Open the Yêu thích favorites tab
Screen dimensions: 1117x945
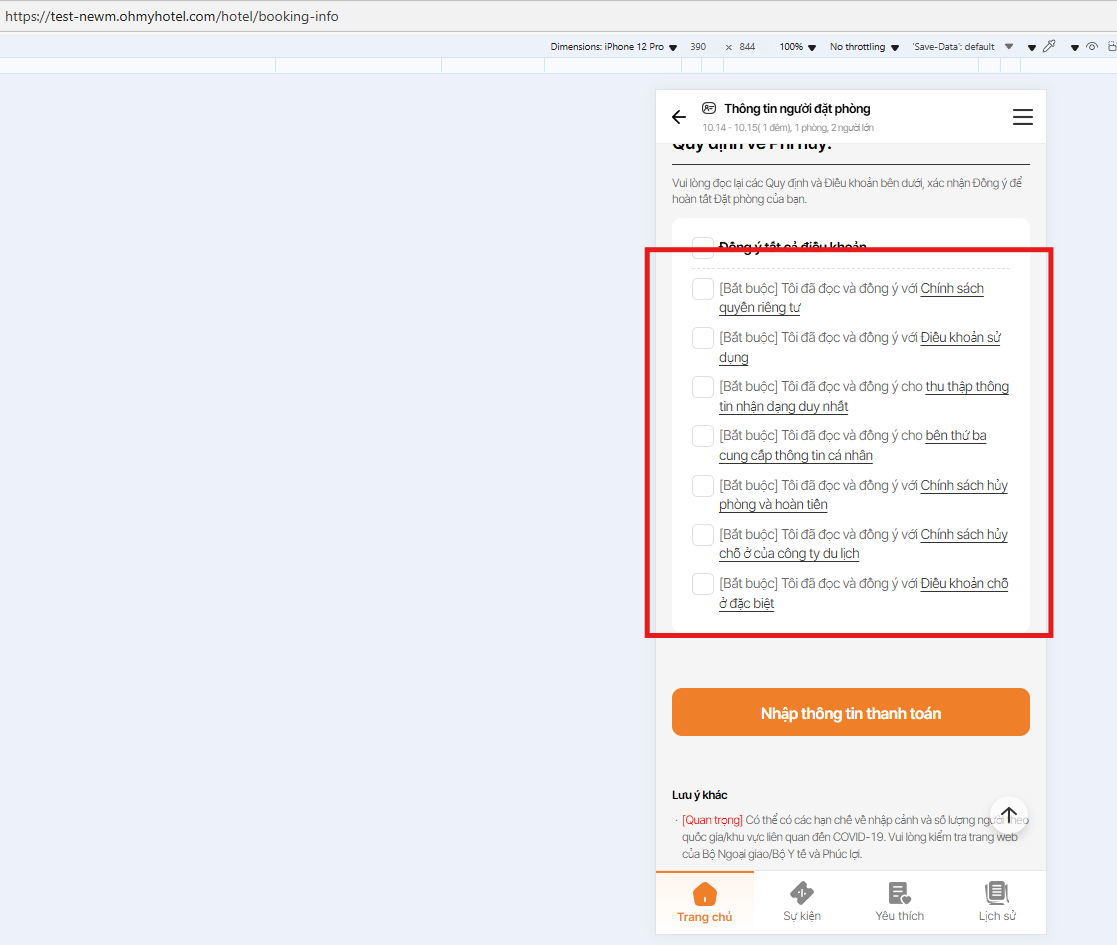tap(899, 903)
